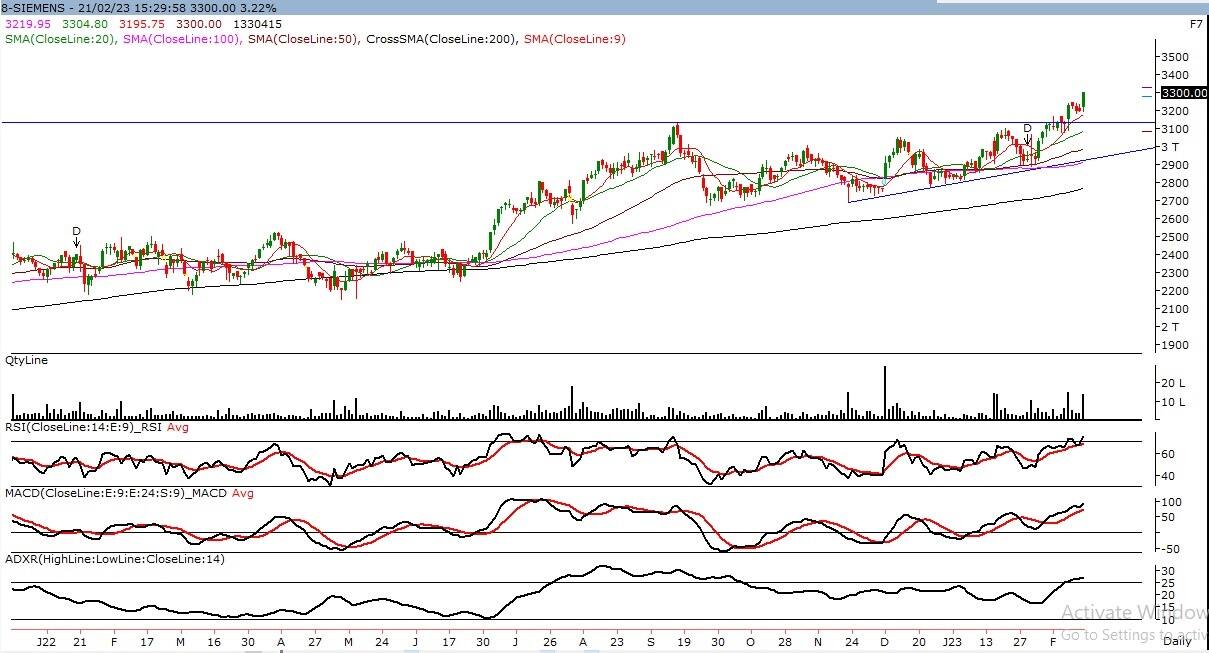Select the SMA(CloseLine:20) legend label
The height and width of the screenshot is (653, 1209).
tap(60, 38)
